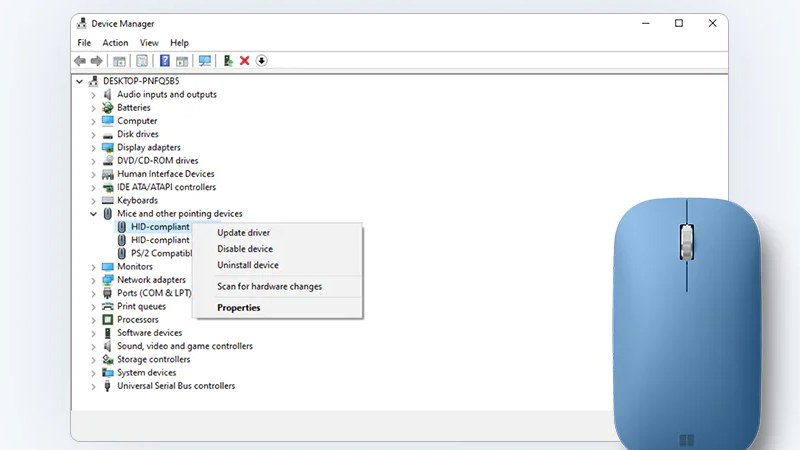Screen dimensions: 800x450
Task: Expand Universal Serial Bus controllers
Action: pos(94,386)
